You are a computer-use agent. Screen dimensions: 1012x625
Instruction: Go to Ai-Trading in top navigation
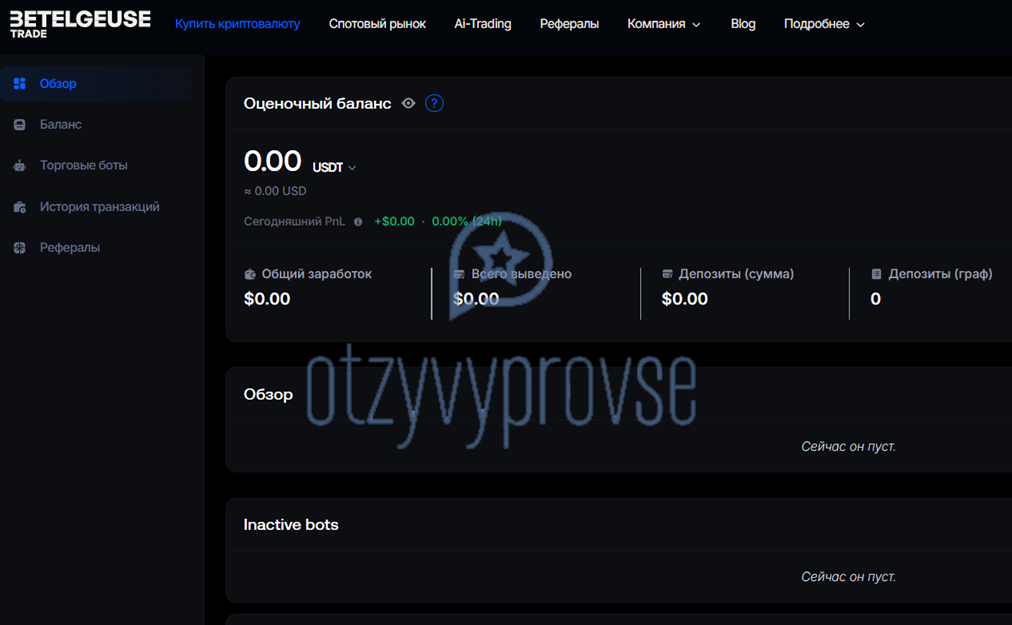[483, 24]
